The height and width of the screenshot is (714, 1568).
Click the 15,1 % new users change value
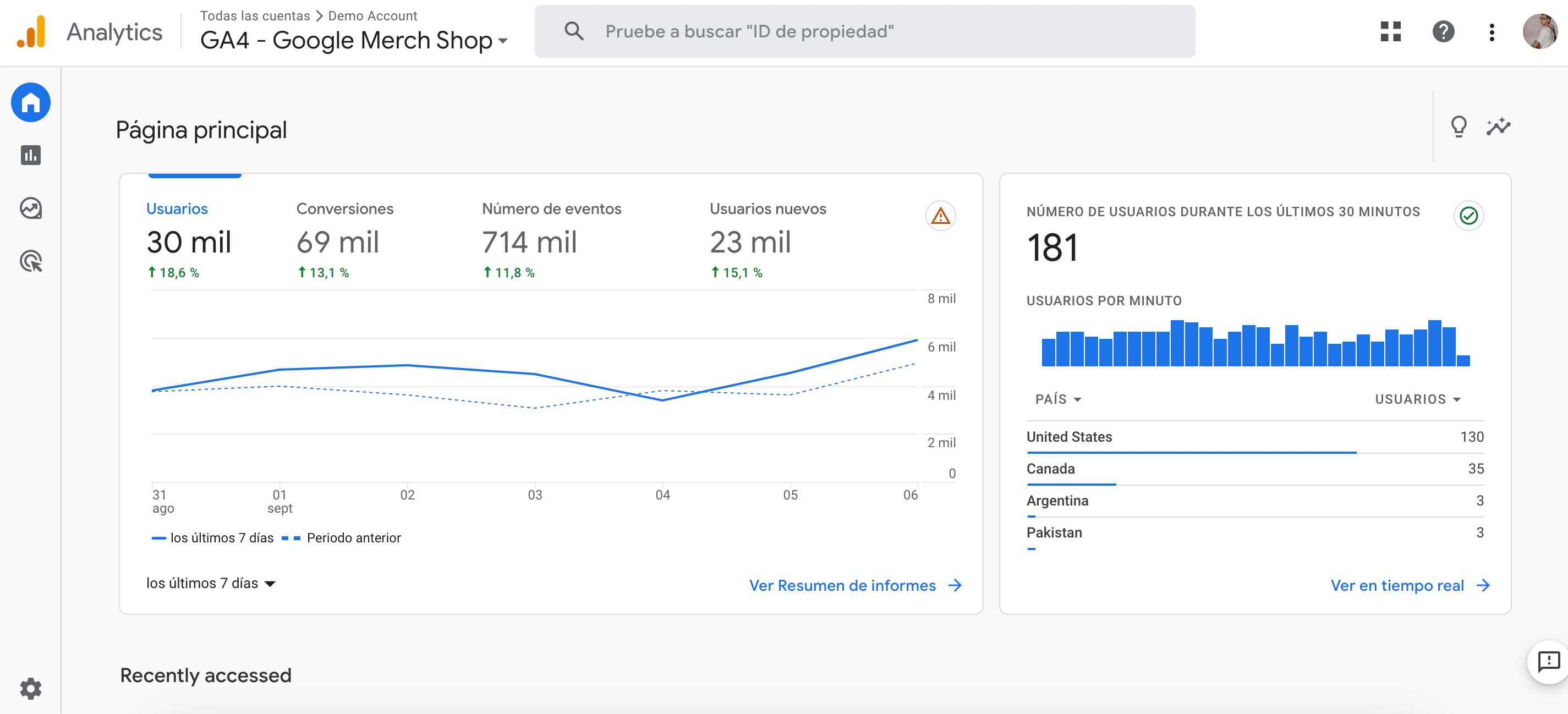(x=736, y=273)
